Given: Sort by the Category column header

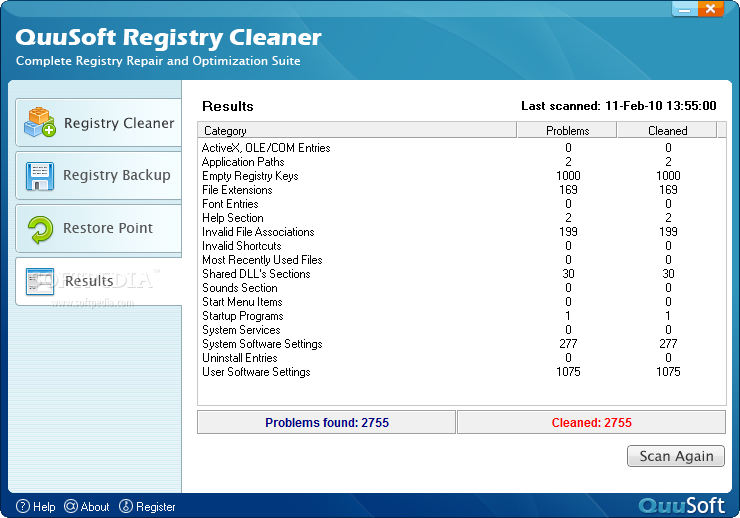Looking at the screenshot, I should coord(357,130).
